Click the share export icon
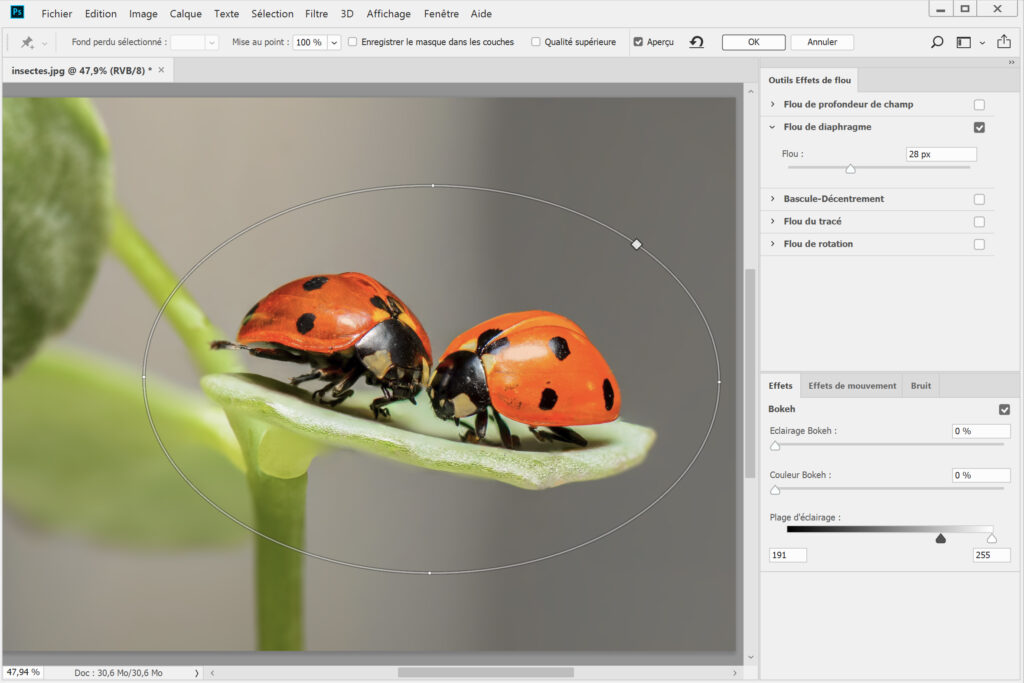 1004,42
